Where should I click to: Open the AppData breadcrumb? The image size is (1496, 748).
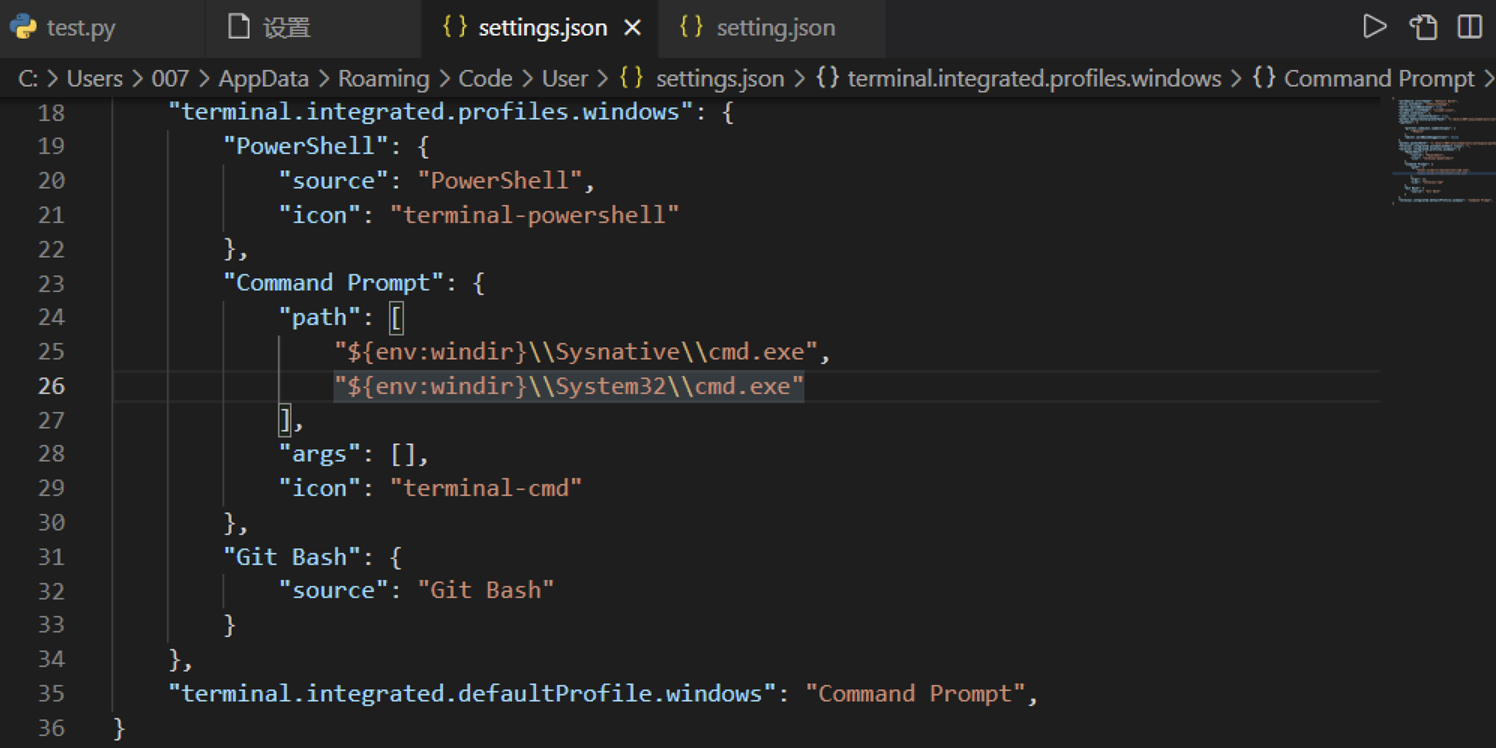[263, 78]
